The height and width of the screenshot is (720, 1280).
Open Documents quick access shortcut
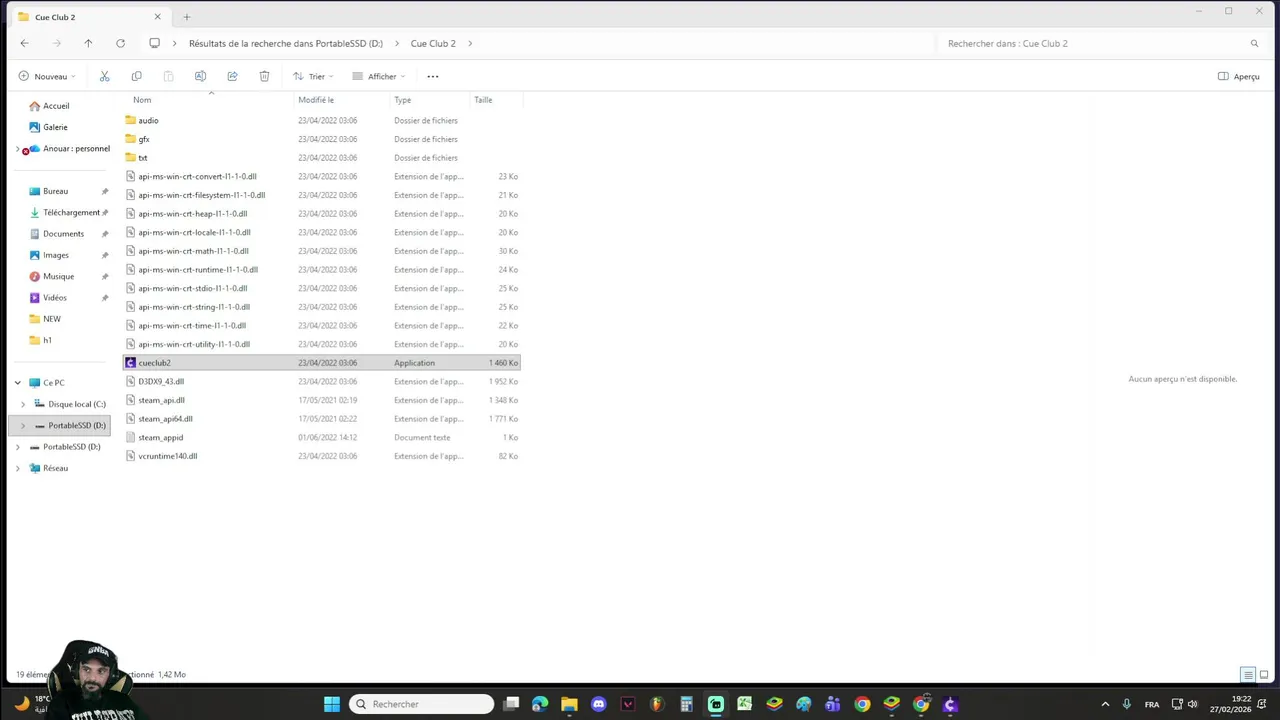(x=63, y=234)
